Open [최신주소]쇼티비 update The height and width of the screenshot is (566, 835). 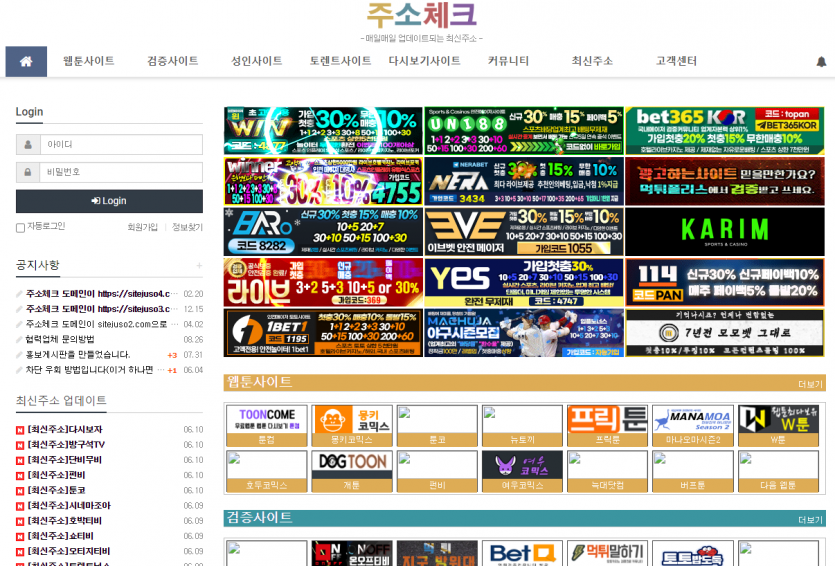point(60,536)
